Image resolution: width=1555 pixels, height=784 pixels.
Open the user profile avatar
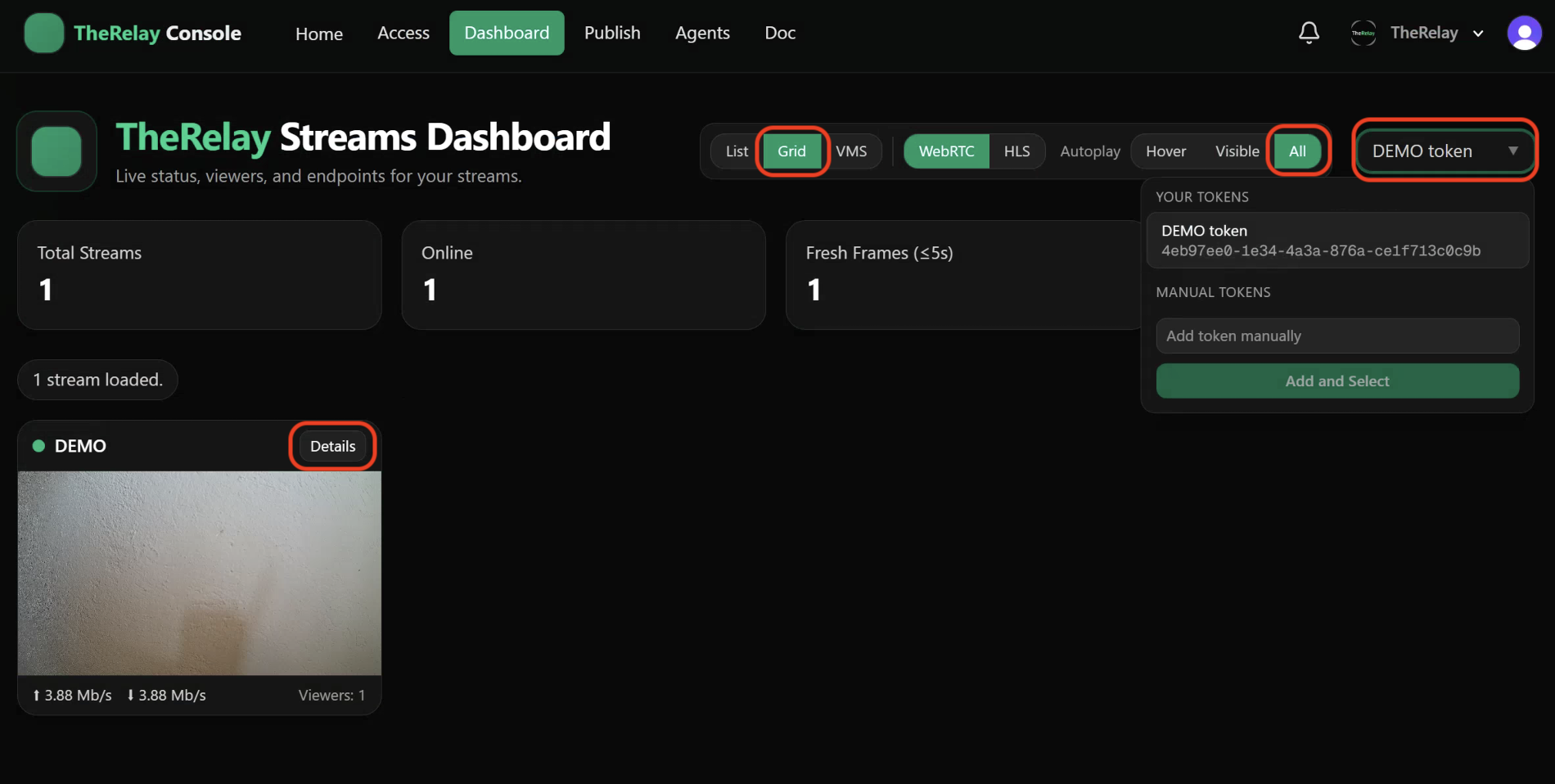pyautogui.click(x=1524, y=34)
